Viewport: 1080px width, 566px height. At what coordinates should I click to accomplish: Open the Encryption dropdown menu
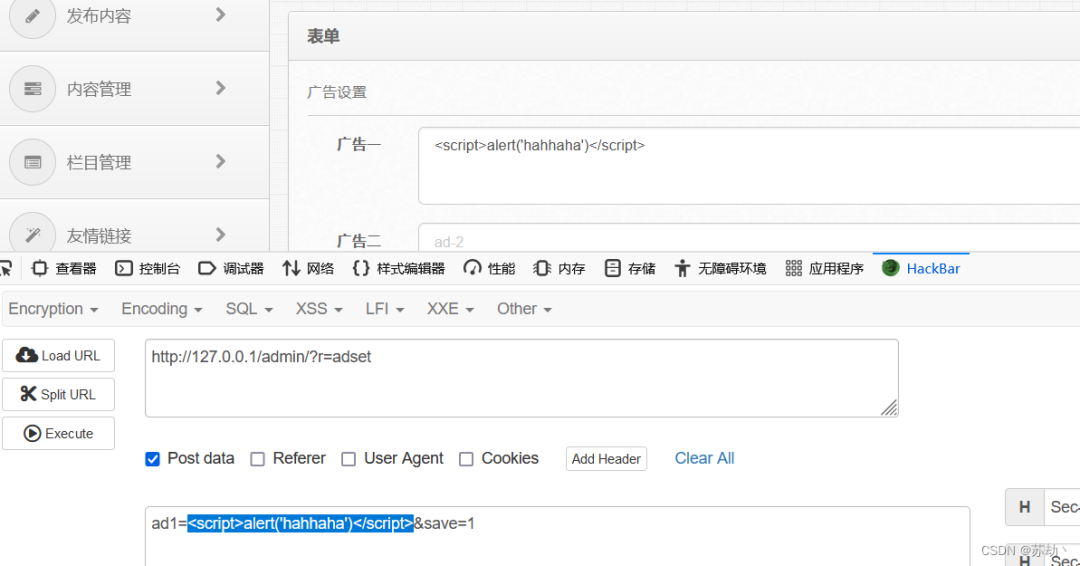[53, 308]
